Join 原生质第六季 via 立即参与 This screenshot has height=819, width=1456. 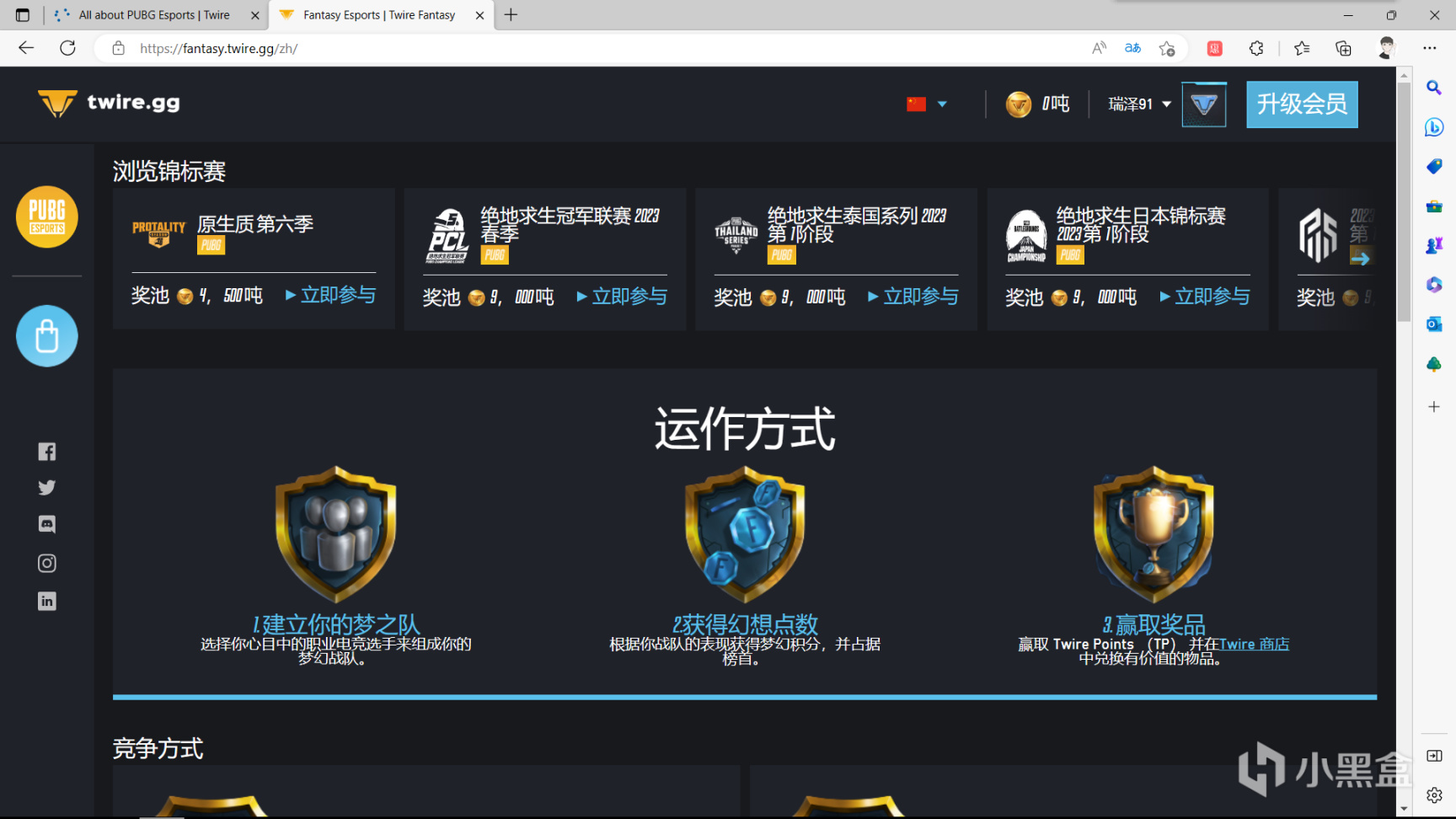330,295
